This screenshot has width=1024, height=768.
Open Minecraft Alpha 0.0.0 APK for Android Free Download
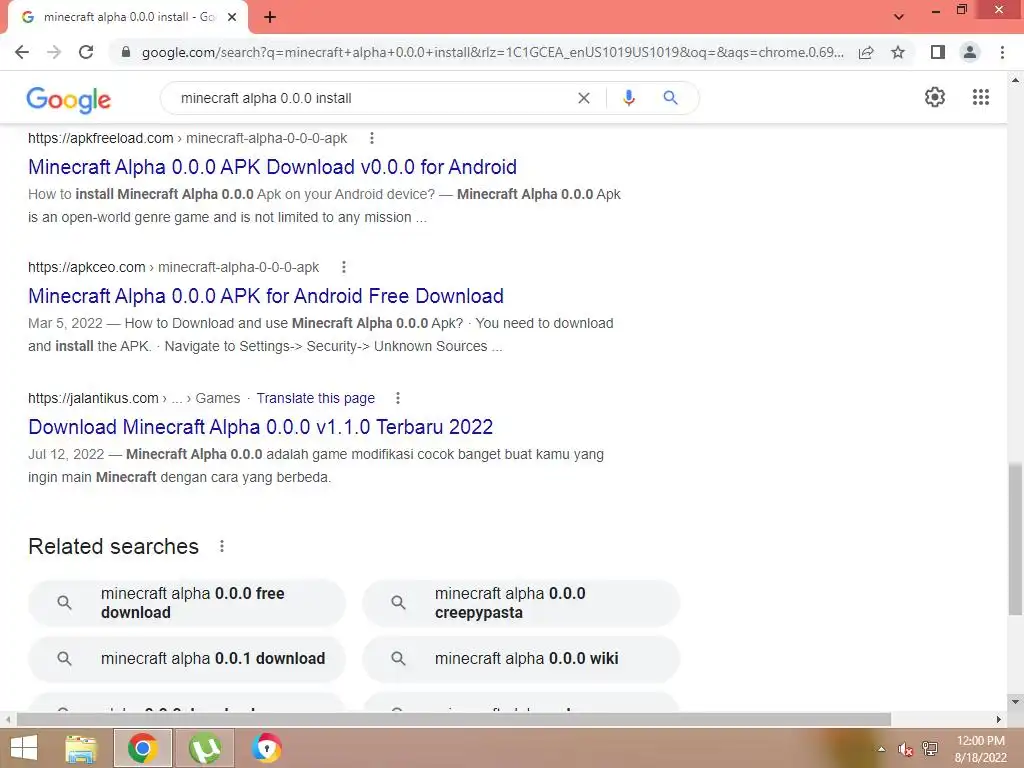[266, 296]
